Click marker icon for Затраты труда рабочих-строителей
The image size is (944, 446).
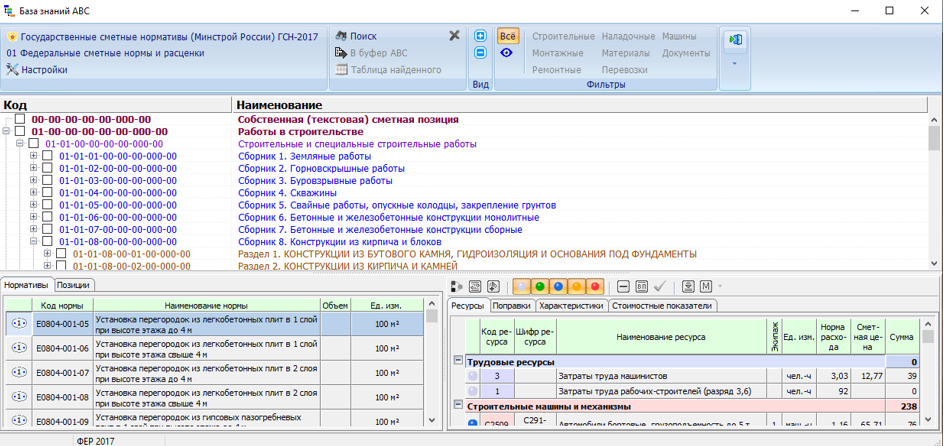click(473, 391)
